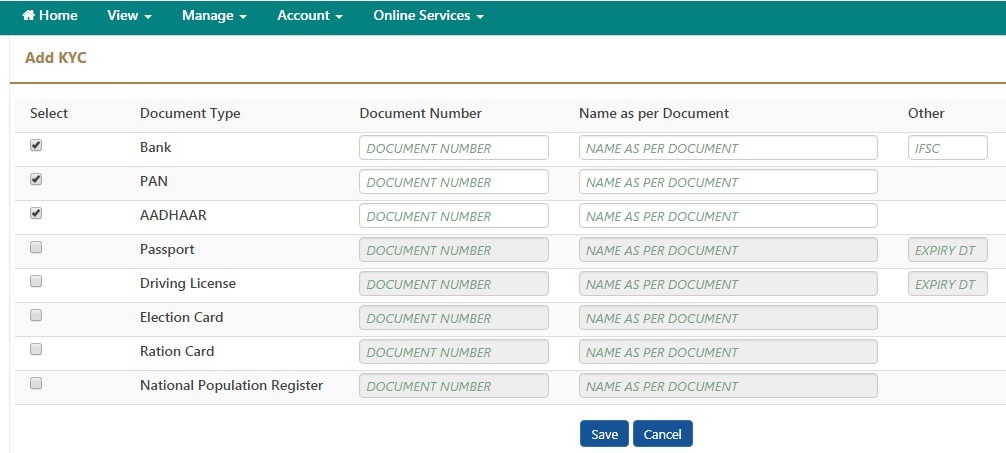Click the AADHAAR document type label
This screenshot has height=453, width=1006.
[173, 216]
